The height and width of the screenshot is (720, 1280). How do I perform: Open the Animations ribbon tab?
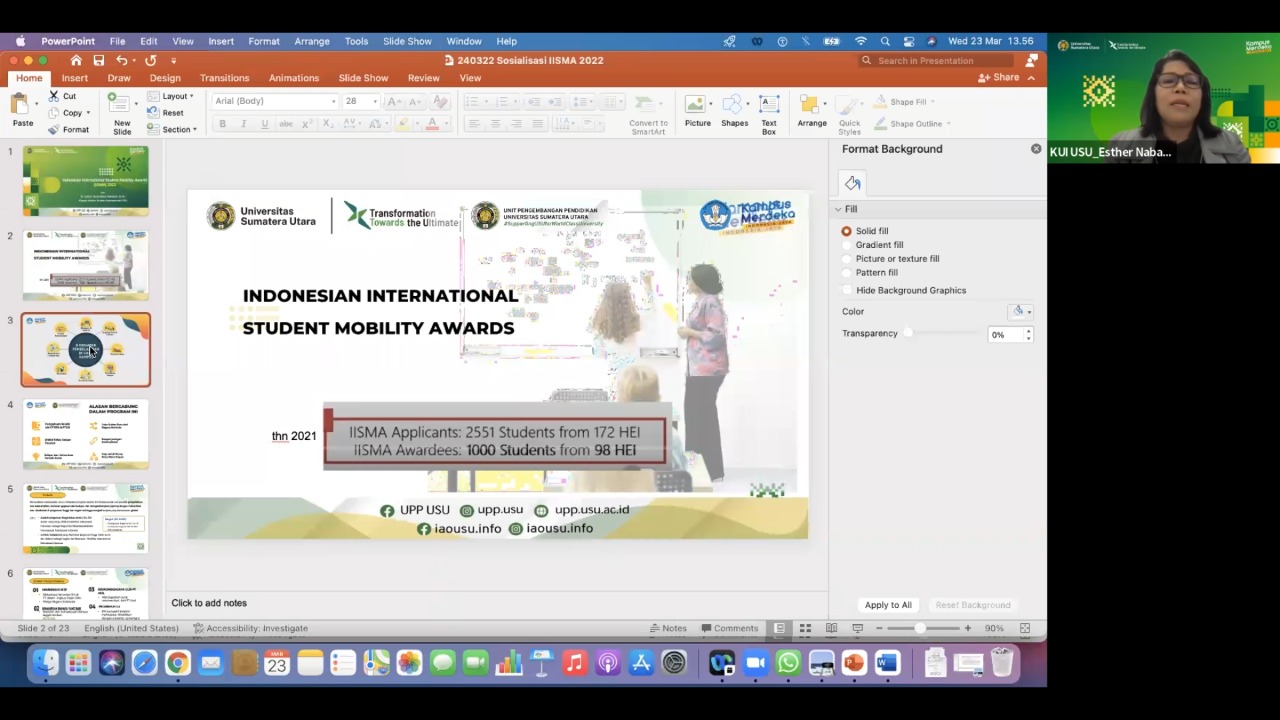coord(293,78)
